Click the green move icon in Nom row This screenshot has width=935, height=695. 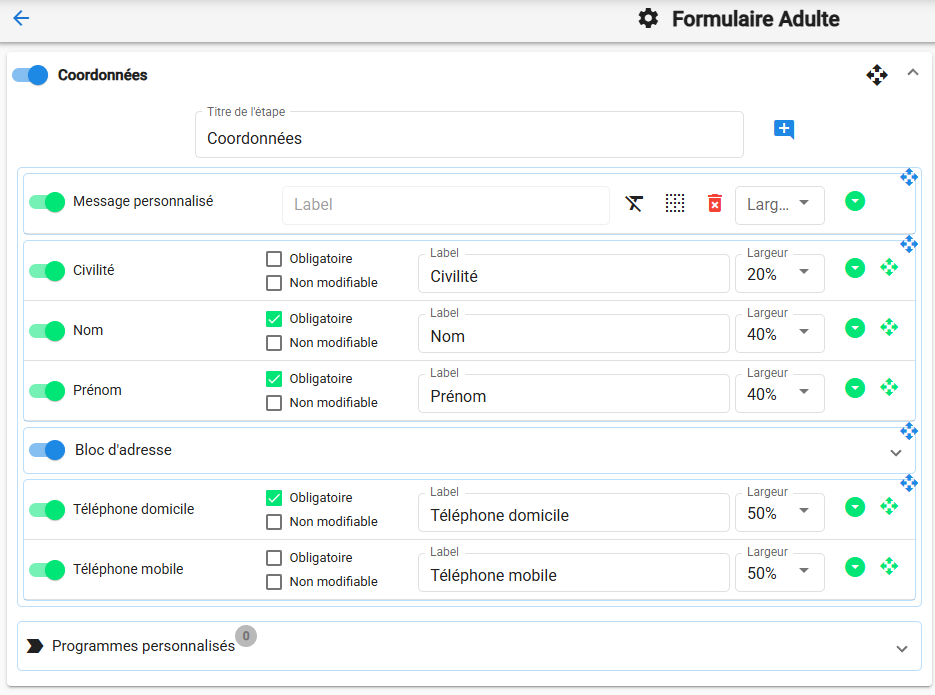point(889,328)
